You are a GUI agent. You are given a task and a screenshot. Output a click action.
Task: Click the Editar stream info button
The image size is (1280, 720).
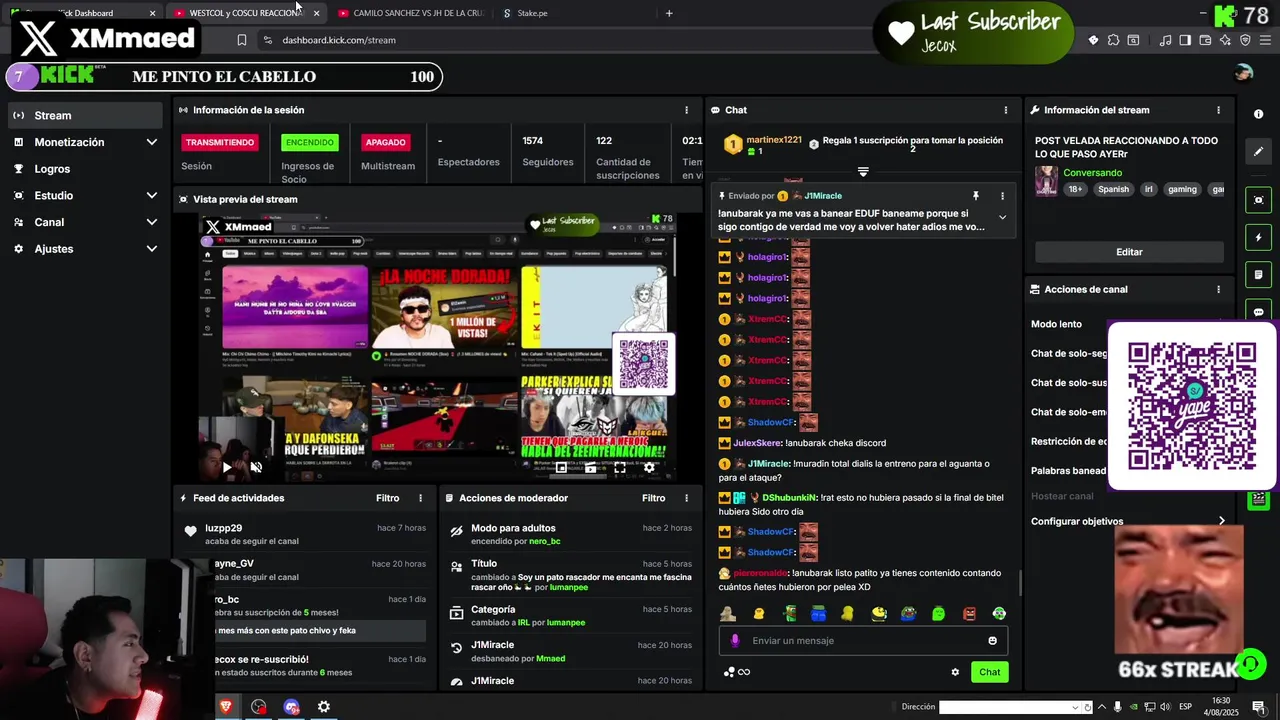click(x=1129, y=252)
